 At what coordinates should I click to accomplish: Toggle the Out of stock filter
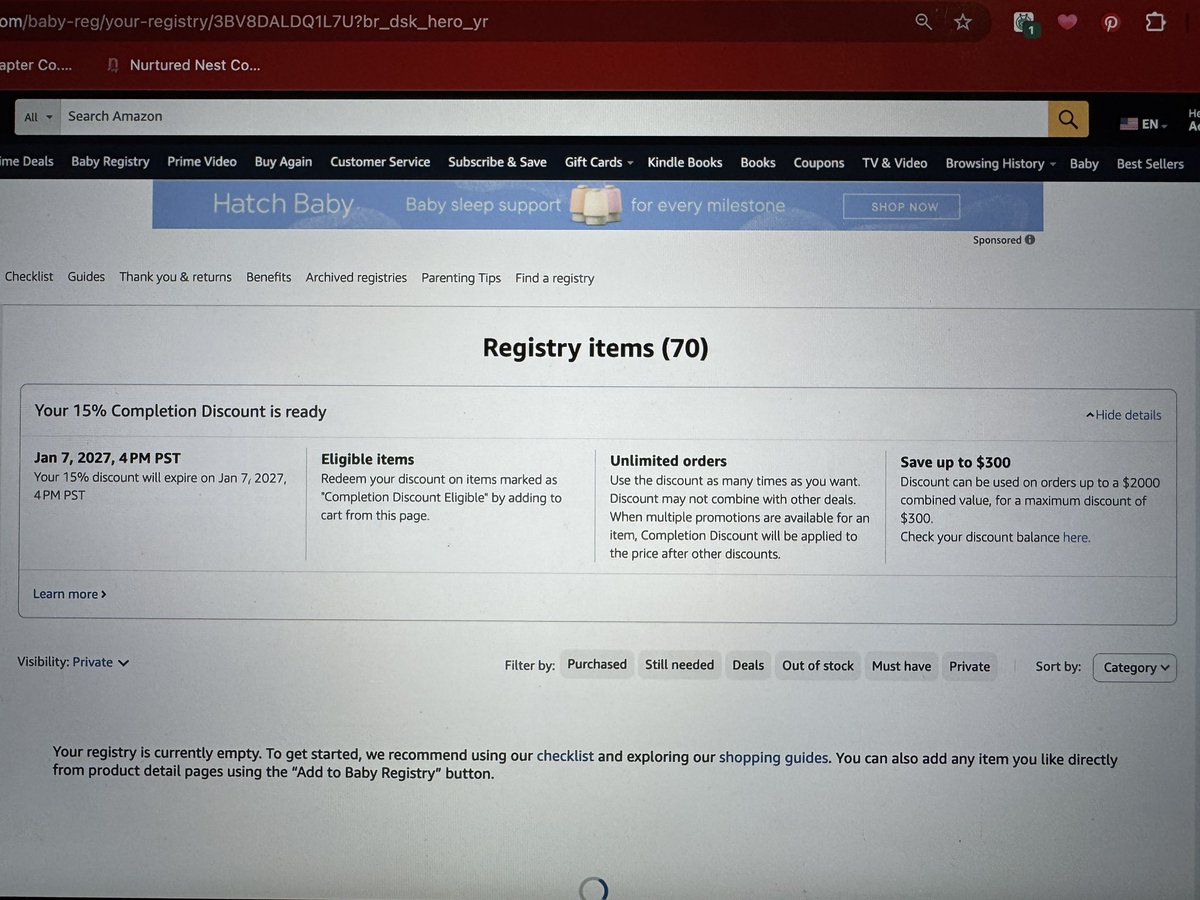pyautogui.click(x=818, y=666)
